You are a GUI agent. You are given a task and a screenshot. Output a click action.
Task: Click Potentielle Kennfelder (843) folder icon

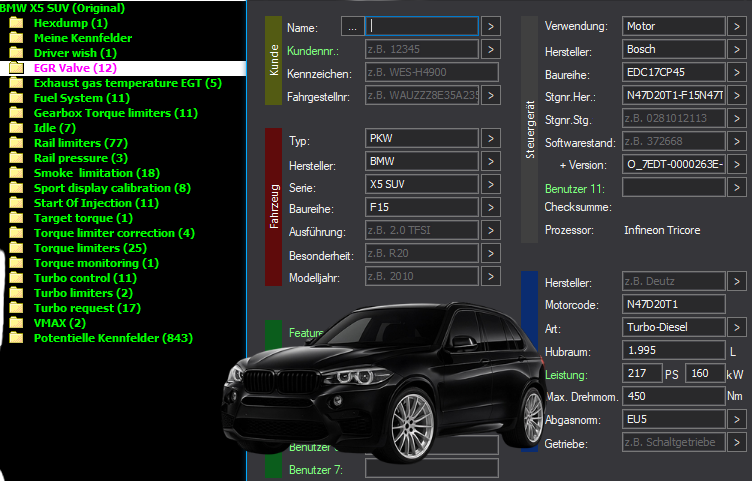click(x=16, y=338)
